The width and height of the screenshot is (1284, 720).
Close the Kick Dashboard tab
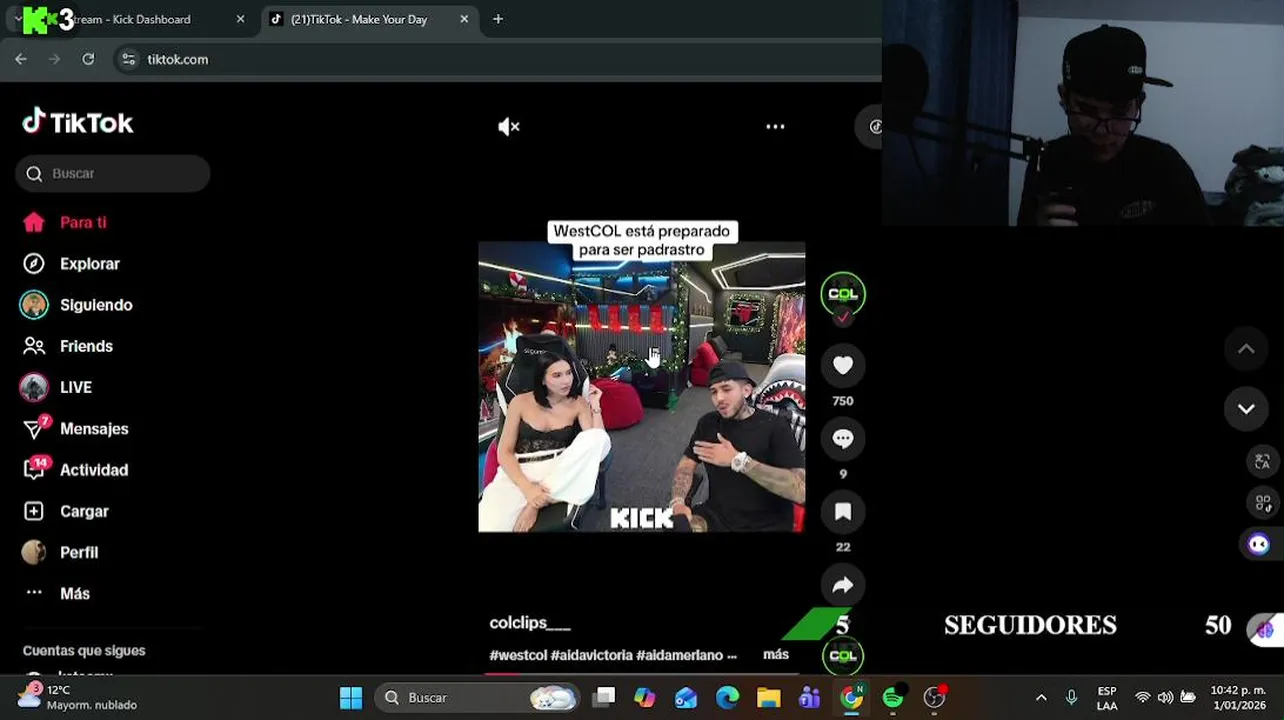pyautogui.click(x=240, y=19)
